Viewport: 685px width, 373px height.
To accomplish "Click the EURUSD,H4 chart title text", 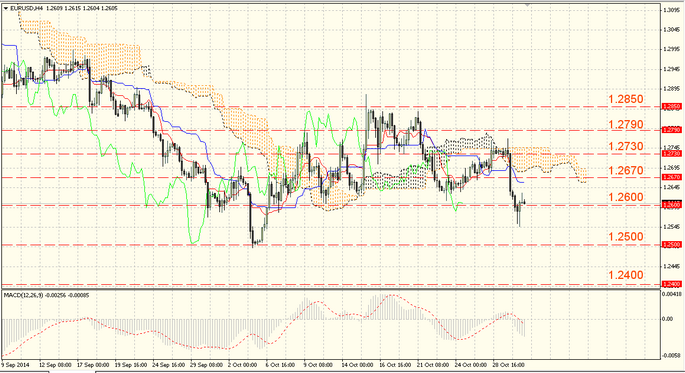I will pyautogui.click(x=26, y=8).
